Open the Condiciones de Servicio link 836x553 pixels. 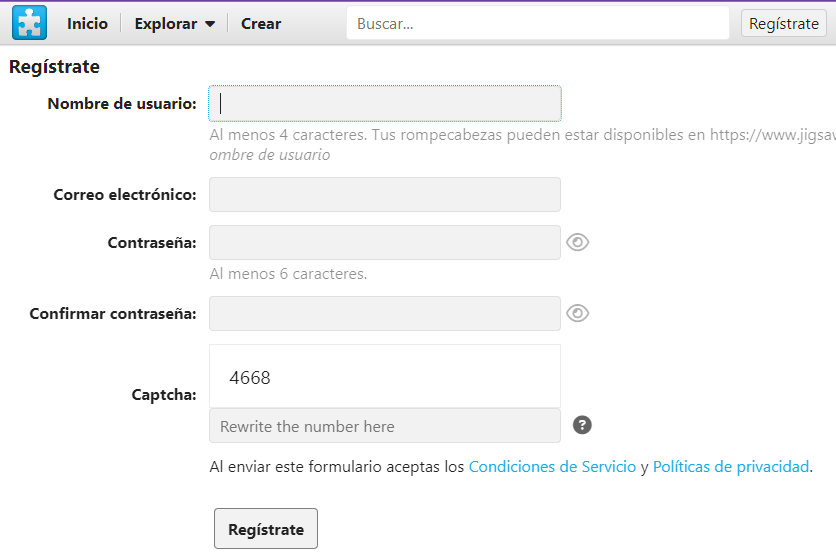point(552,466)
